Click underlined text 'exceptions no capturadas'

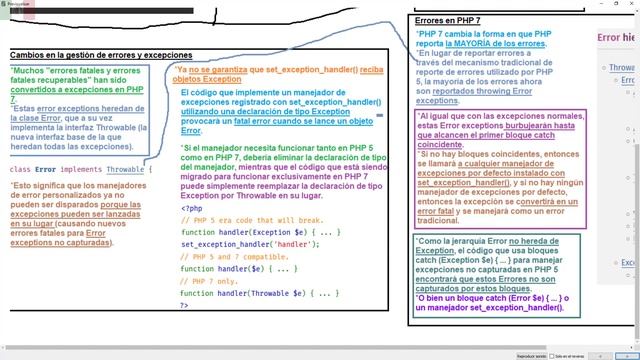[x=60, y=242]
